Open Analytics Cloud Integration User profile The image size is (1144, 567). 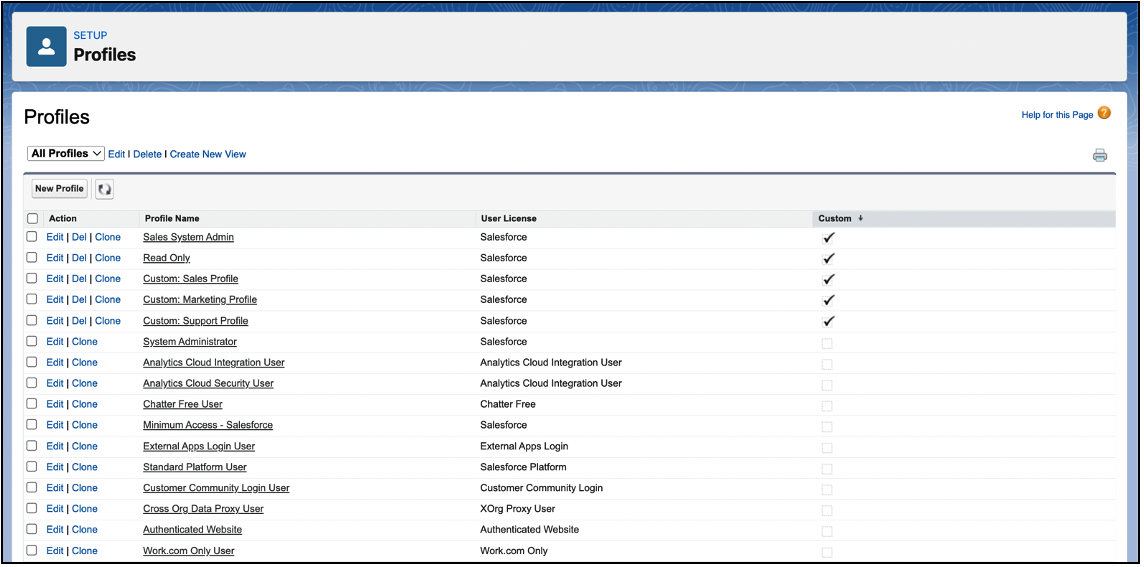pyautogui.click(x=214, y=363)
